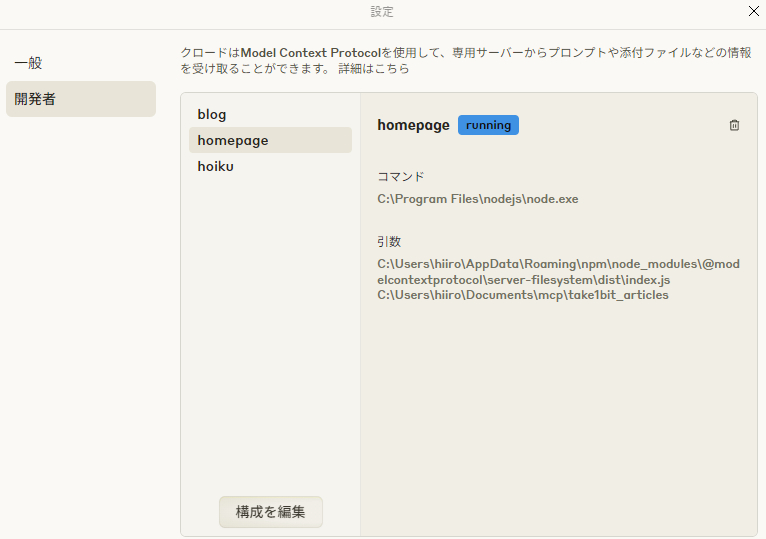Delete the homepage server with trash icon

point(734,125)
